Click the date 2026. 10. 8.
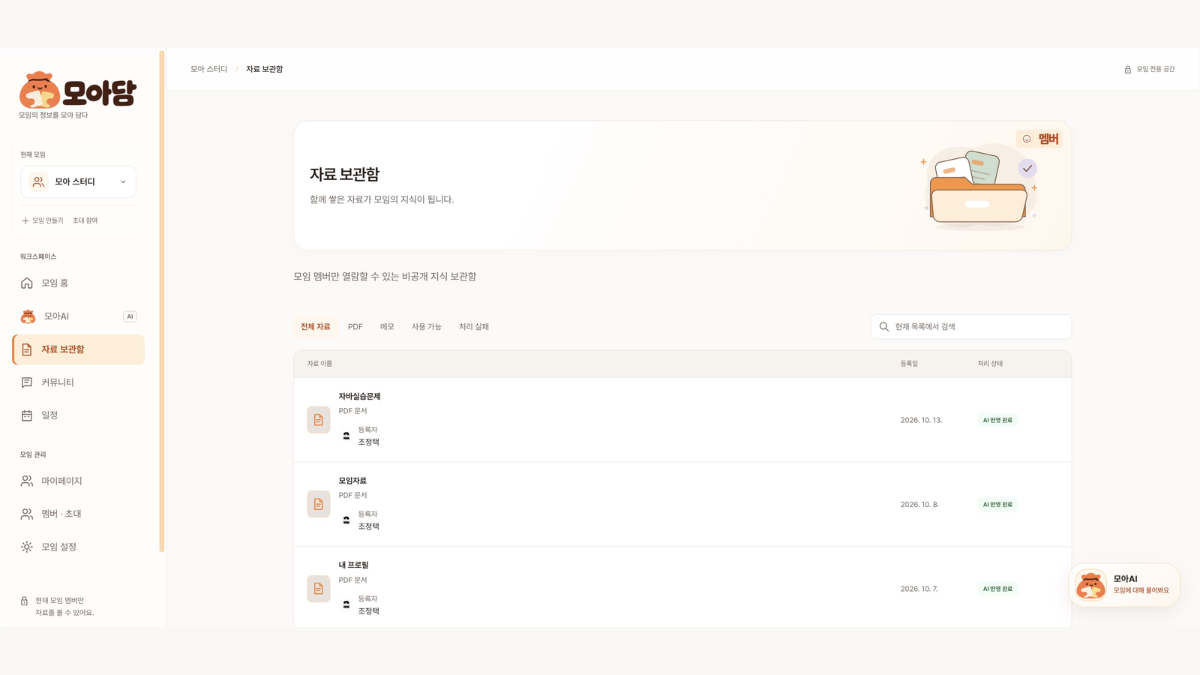The image size is (1200, 675). [x=919, y=504]
